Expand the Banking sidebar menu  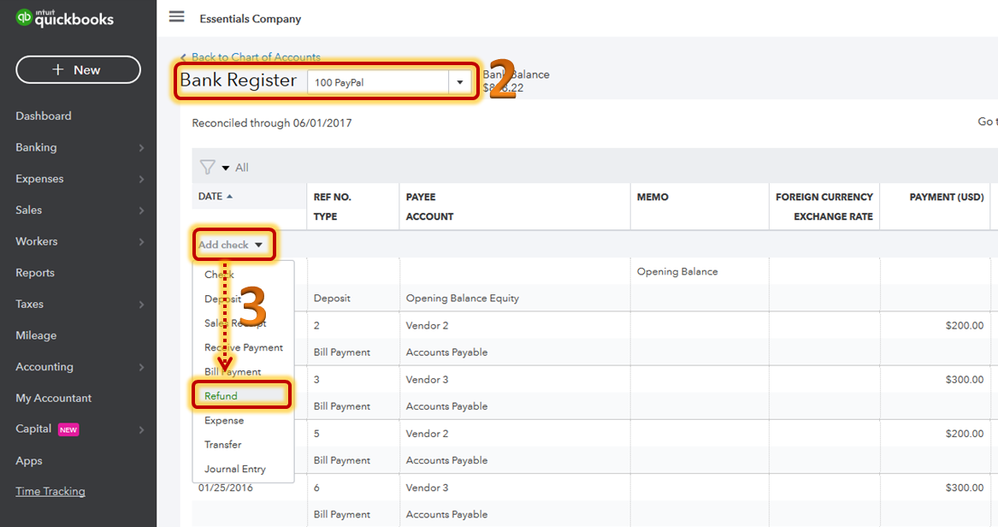[x=78, y=148]
